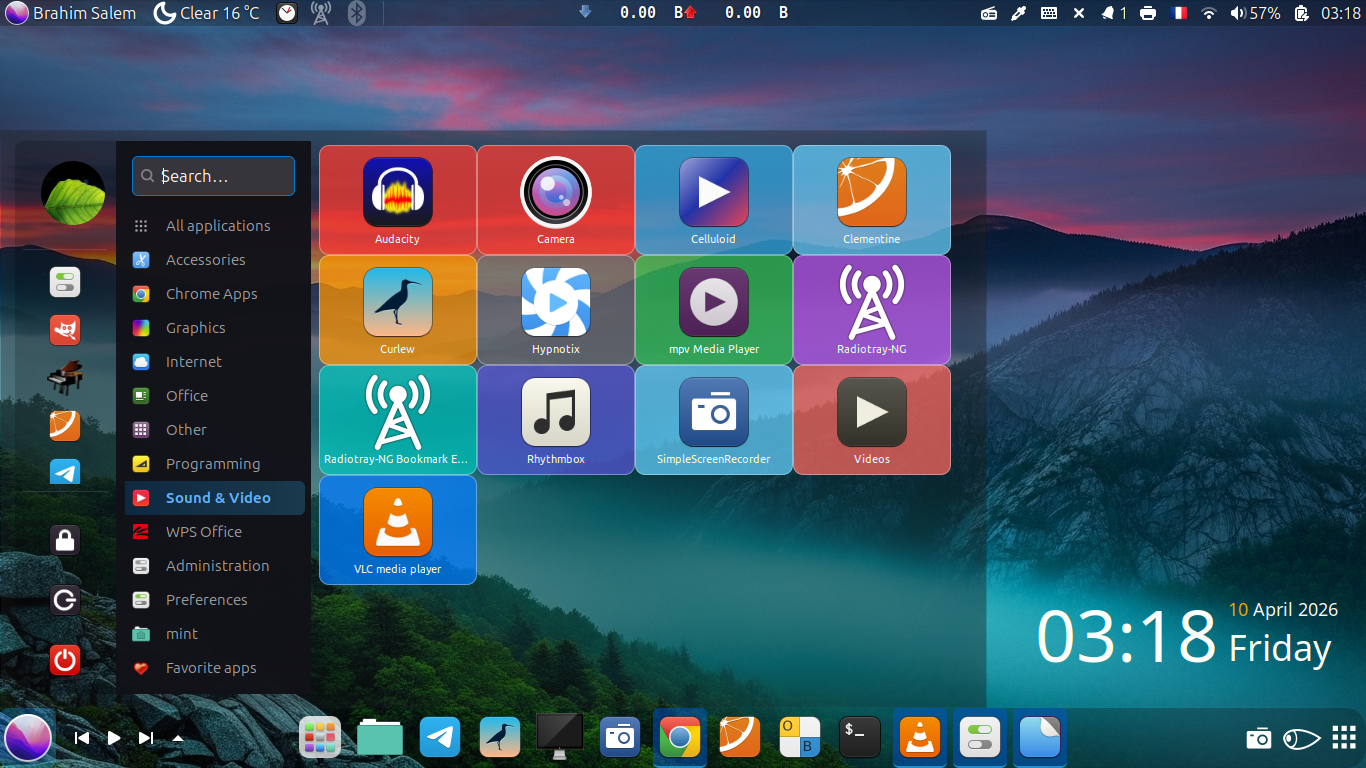1366x768 pixels.
Task: Click the Search field in the menu
Action: (213, 176)
